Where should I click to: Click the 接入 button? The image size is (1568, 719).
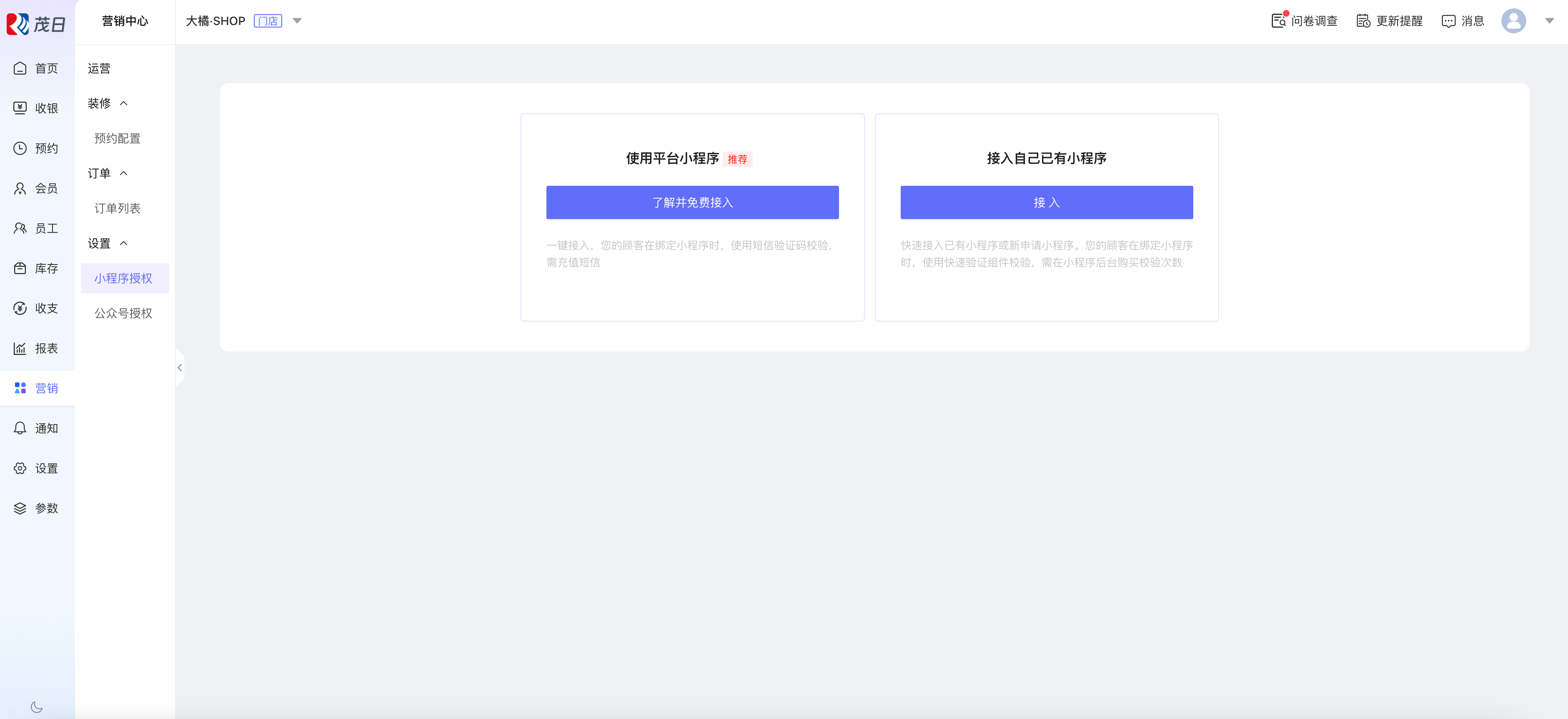coord(1046,202)
